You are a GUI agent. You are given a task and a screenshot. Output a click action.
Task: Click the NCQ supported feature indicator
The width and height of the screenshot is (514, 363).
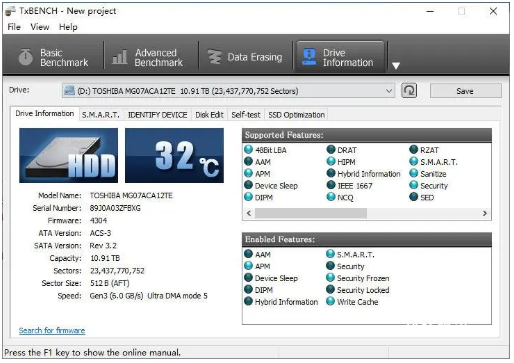pos(331,197)
